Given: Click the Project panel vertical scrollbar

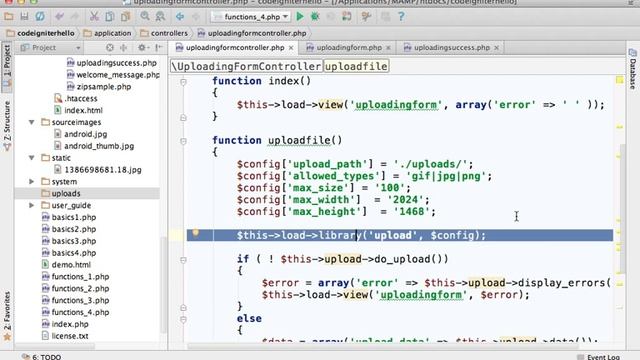Looking at the screenshot, I should [164, 284].
